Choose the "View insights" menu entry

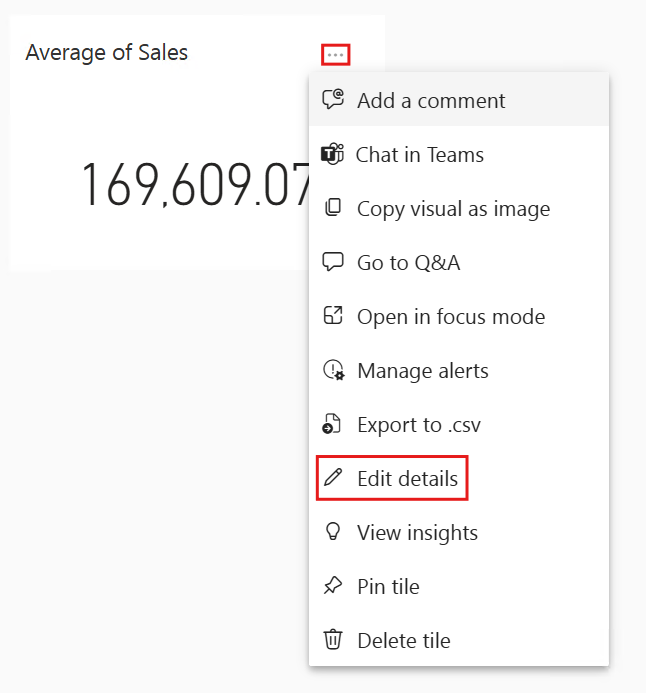pos(417,532)
